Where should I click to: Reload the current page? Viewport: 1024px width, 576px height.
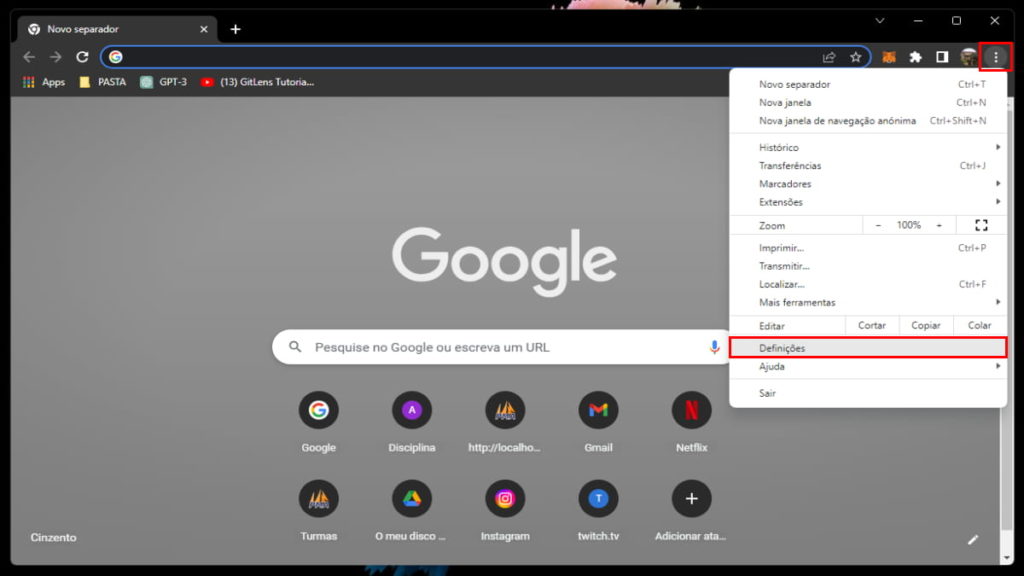82,57
